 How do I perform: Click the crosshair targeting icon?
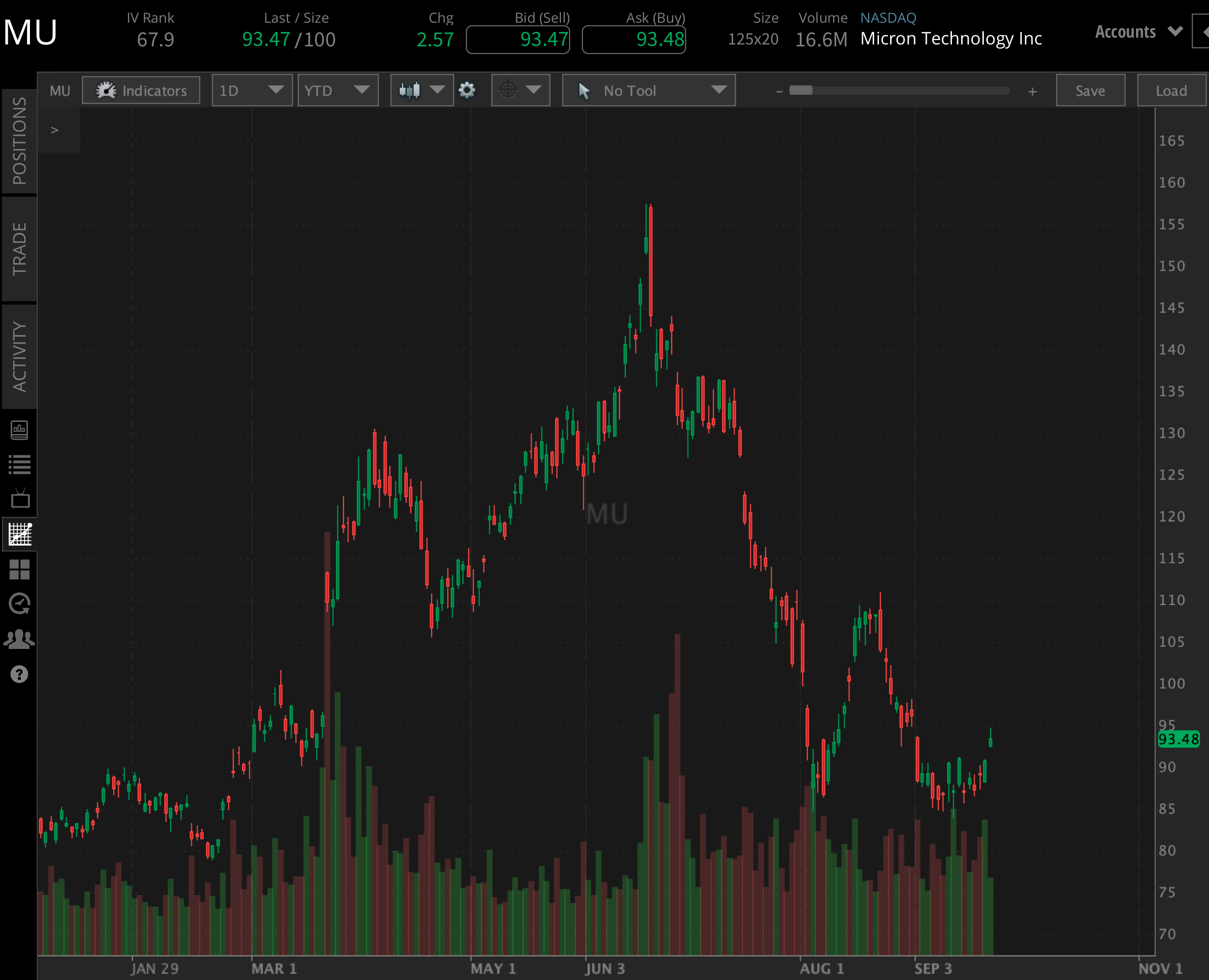[508, 90]
